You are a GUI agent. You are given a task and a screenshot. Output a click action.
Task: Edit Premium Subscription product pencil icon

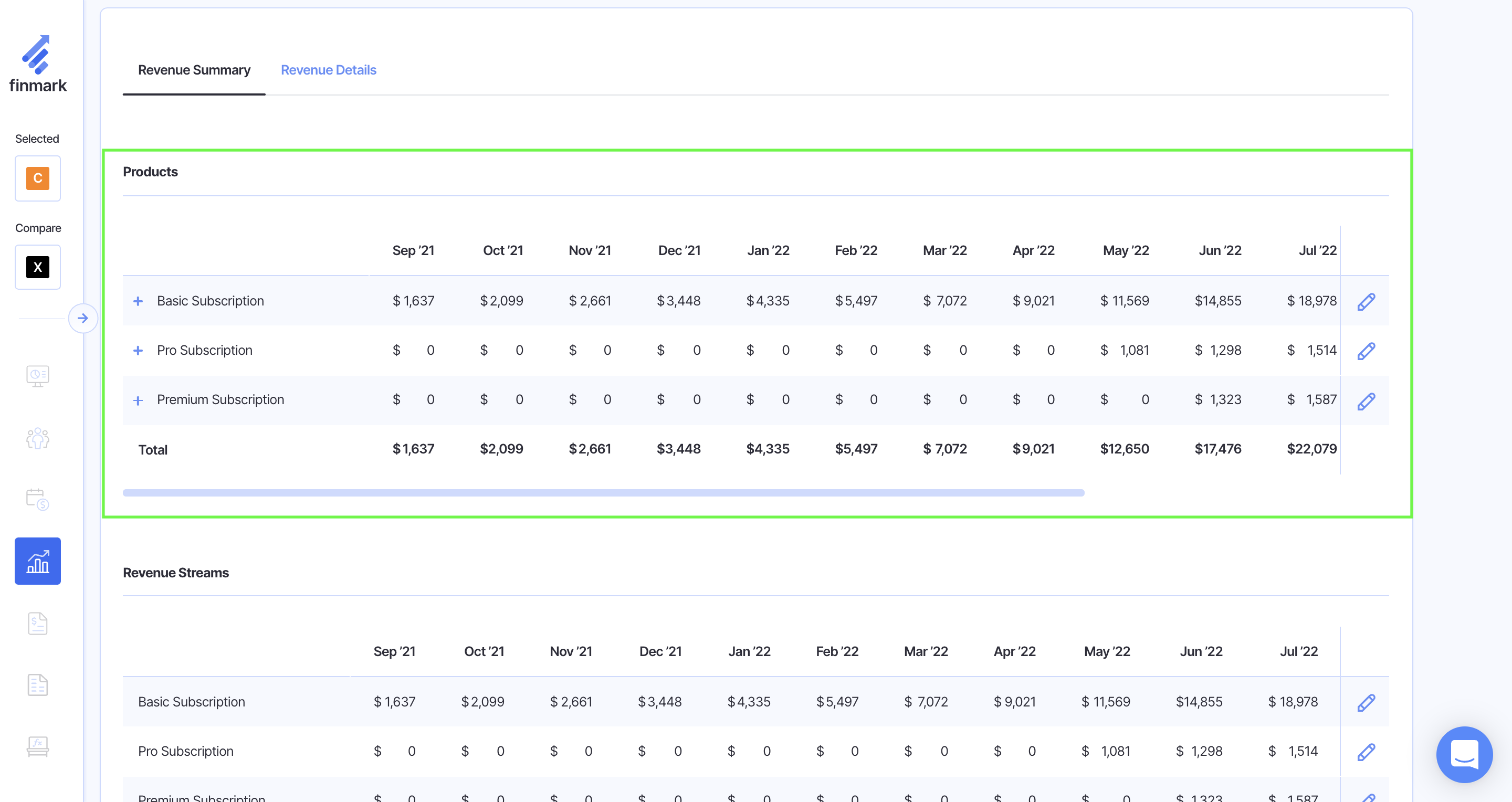tap(1366, 400)
